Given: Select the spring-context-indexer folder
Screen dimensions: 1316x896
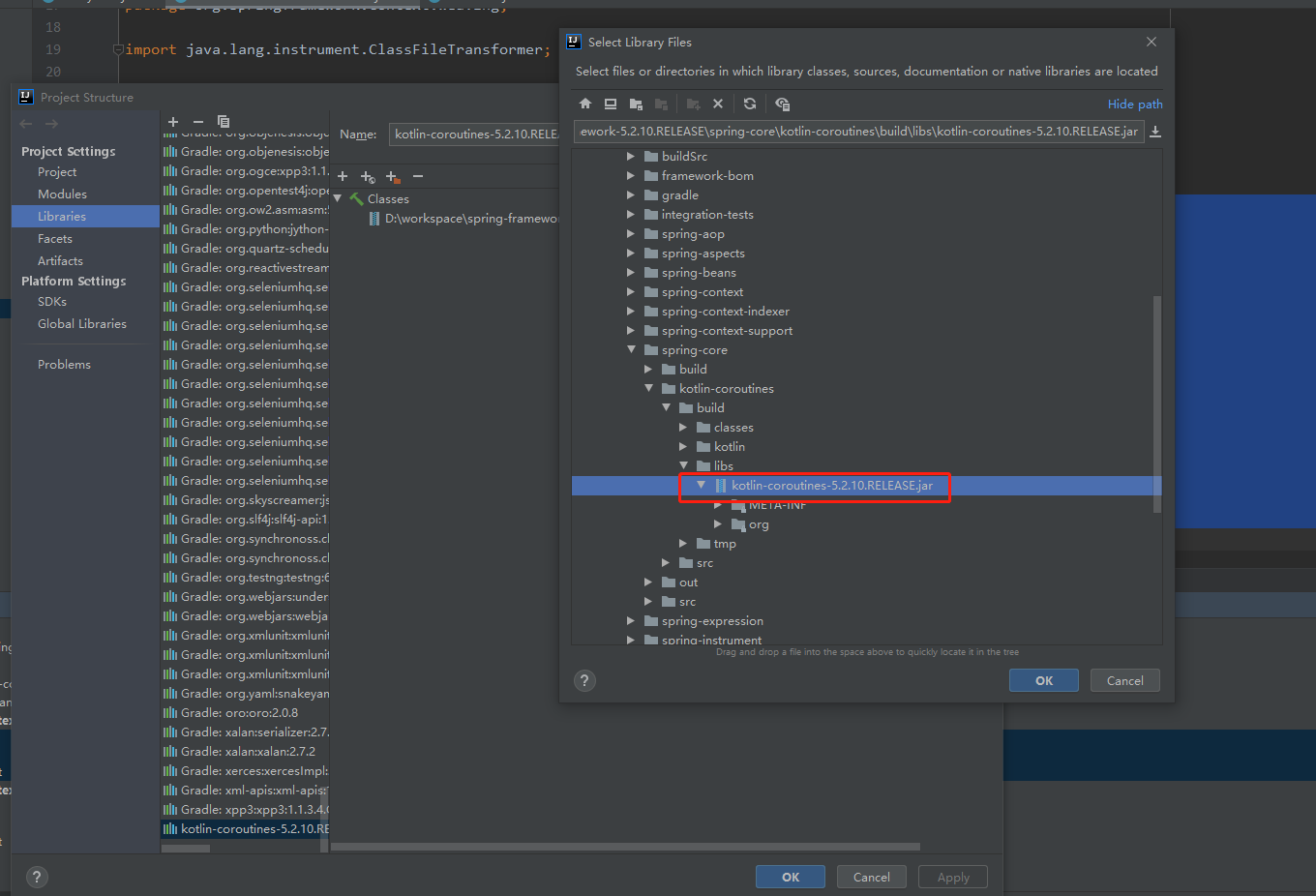Looking at the screenshot, I should (x=726, y=311).
